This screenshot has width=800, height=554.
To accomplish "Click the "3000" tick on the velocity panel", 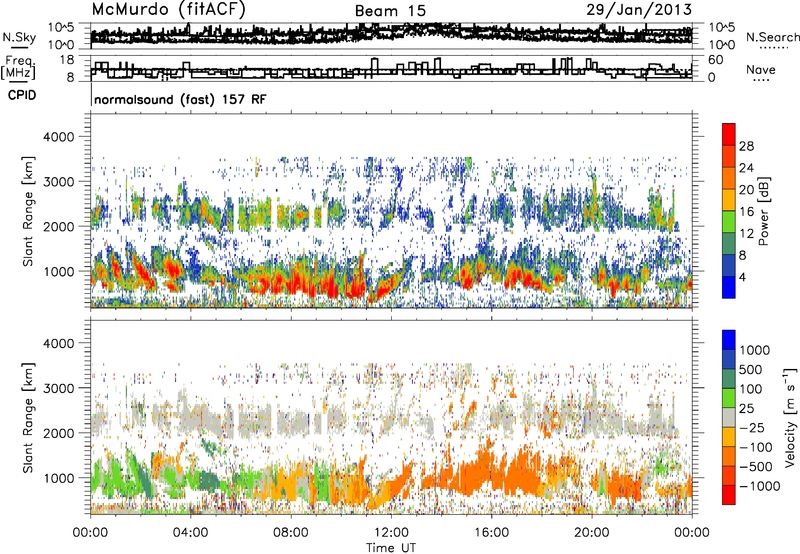I will pos(58,388).
